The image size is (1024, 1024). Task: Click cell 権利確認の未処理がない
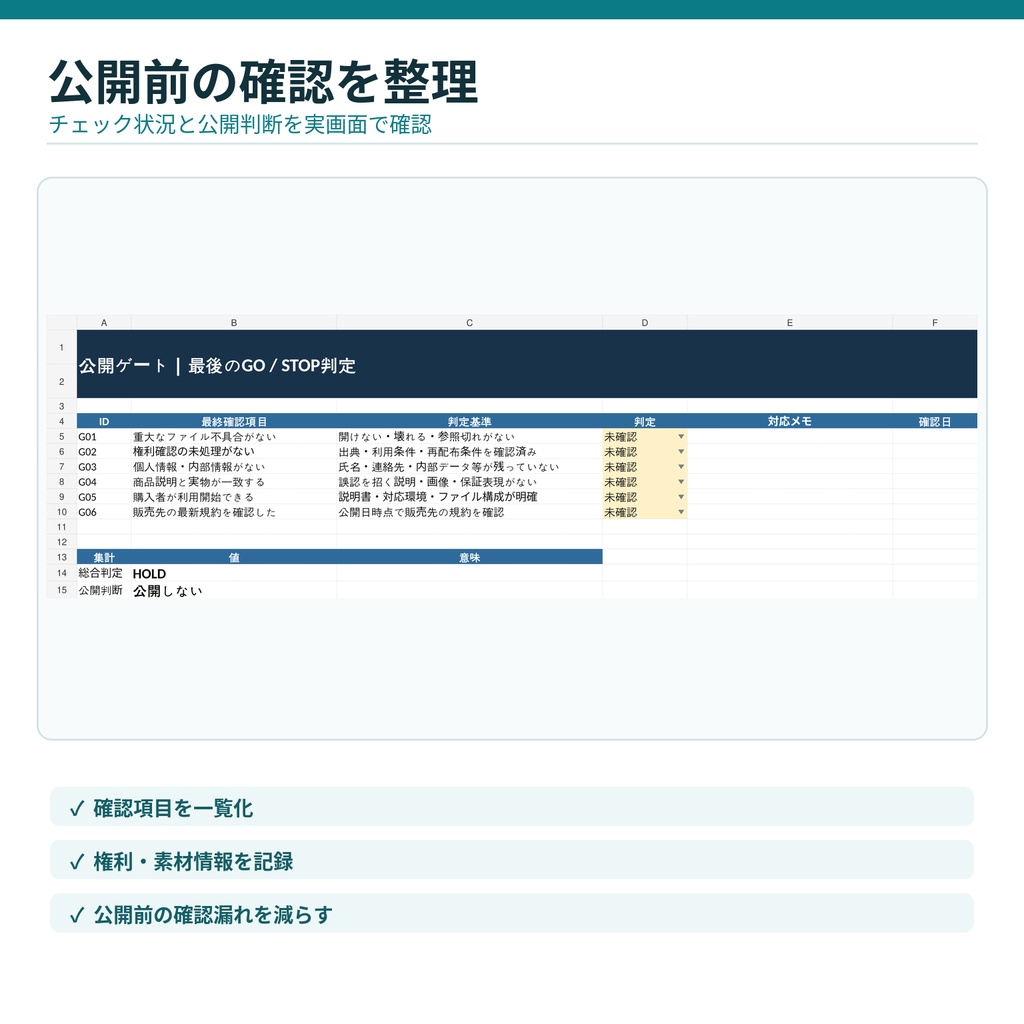point(234,451)
